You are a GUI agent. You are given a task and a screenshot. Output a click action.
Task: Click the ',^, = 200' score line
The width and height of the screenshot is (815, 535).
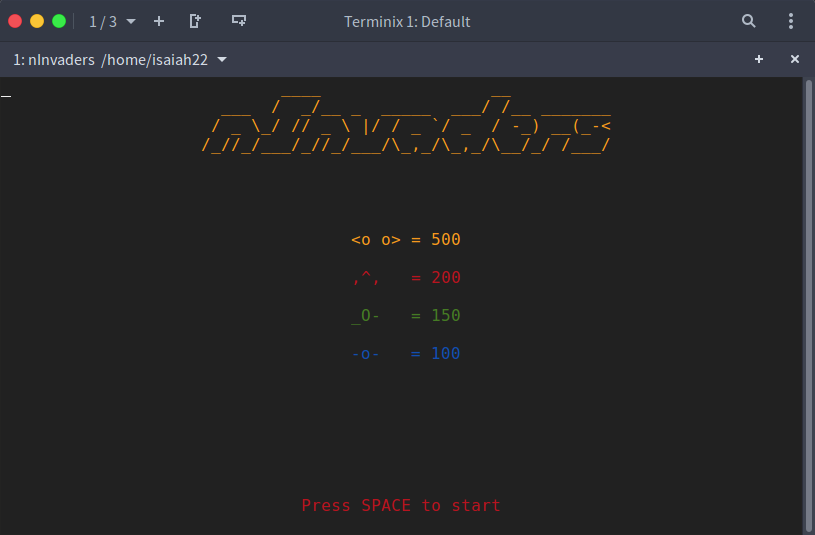pyautogui.click(x=406, y=278)
